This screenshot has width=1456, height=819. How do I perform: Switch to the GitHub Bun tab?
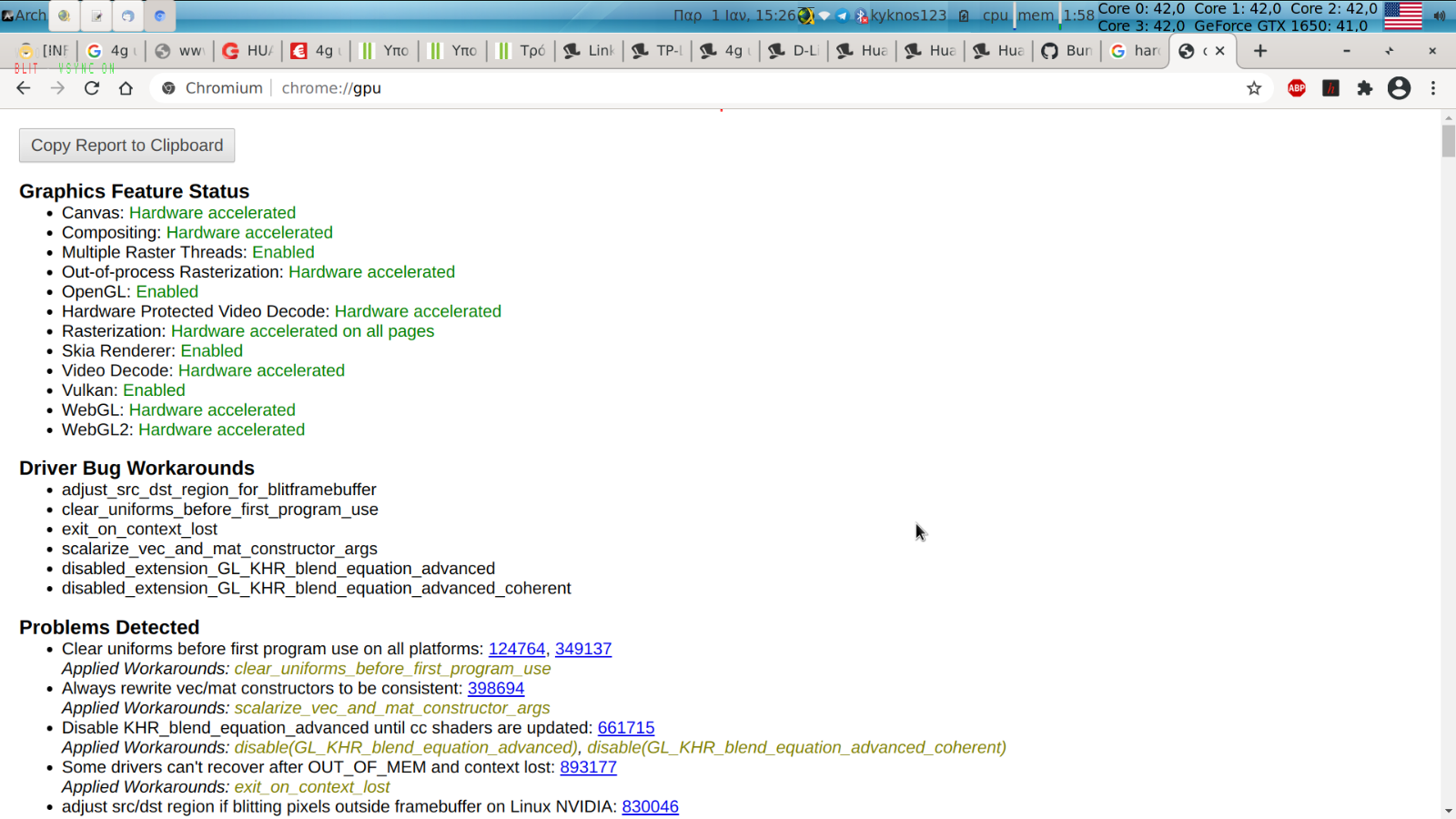click(x=1067, y=51)
